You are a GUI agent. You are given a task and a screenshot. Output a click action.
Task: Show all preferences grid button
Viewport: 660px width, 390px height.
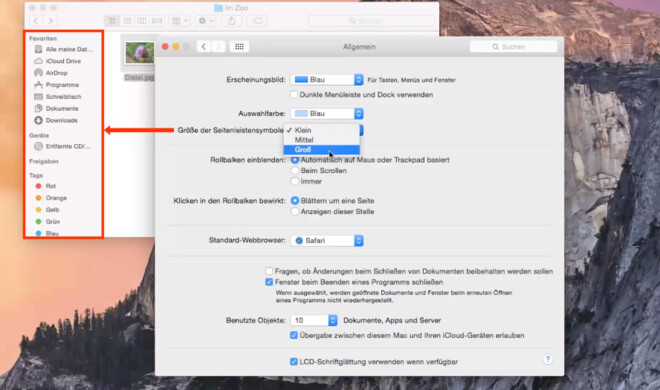pos(239,47)
